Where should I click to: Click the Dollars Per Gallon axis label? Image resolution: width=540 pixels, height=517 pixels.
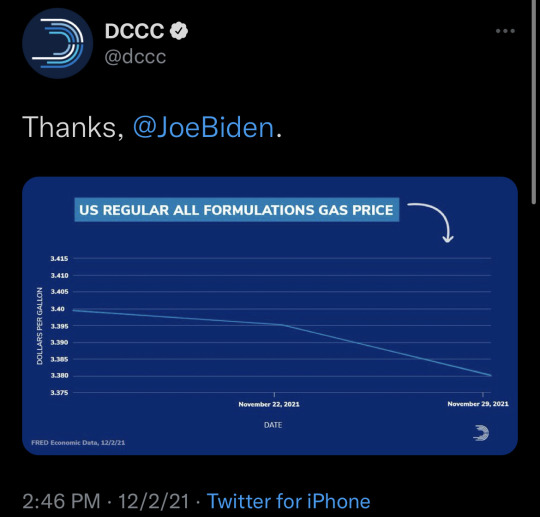tap(40, 326)
